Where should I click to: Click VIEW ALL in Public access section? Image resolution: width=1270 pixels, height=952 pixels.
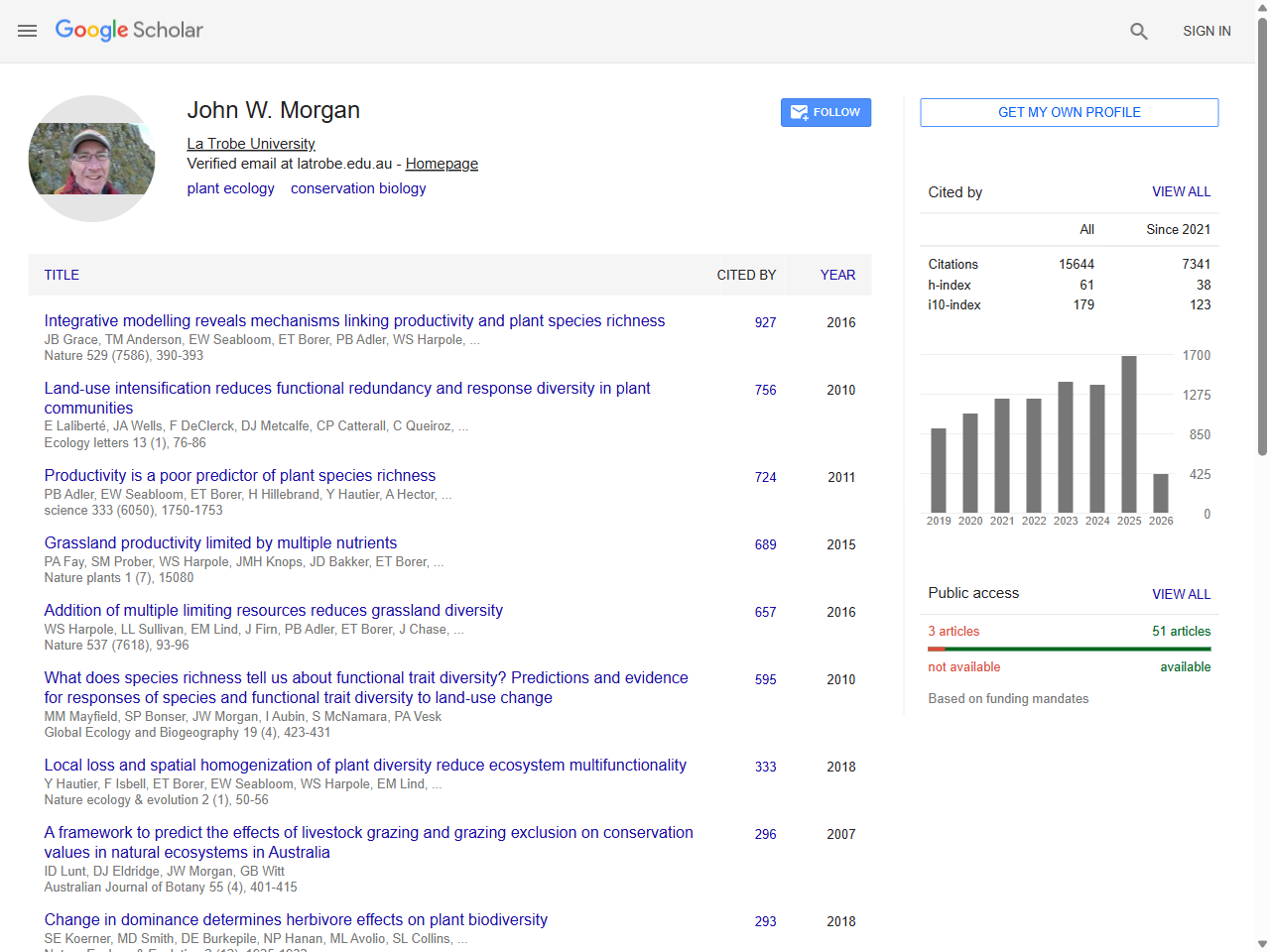tap(1181, 593)
